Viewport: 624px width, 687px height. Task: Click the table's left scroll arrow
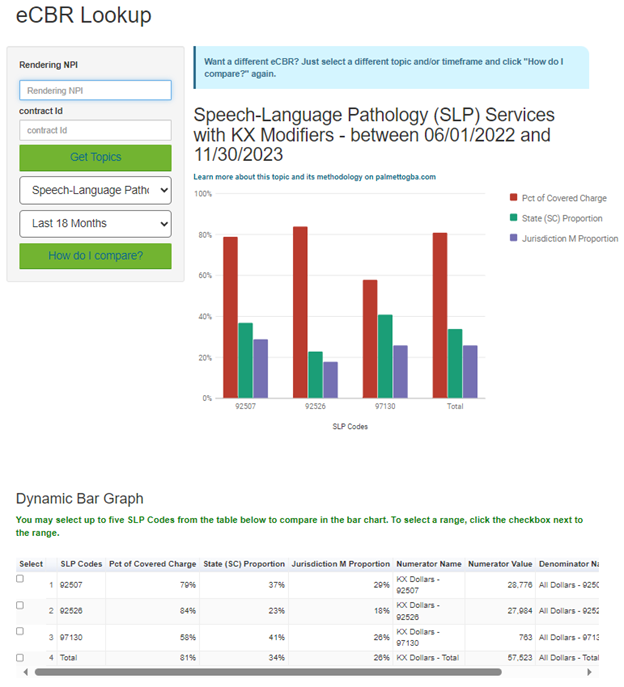[25, 672]
